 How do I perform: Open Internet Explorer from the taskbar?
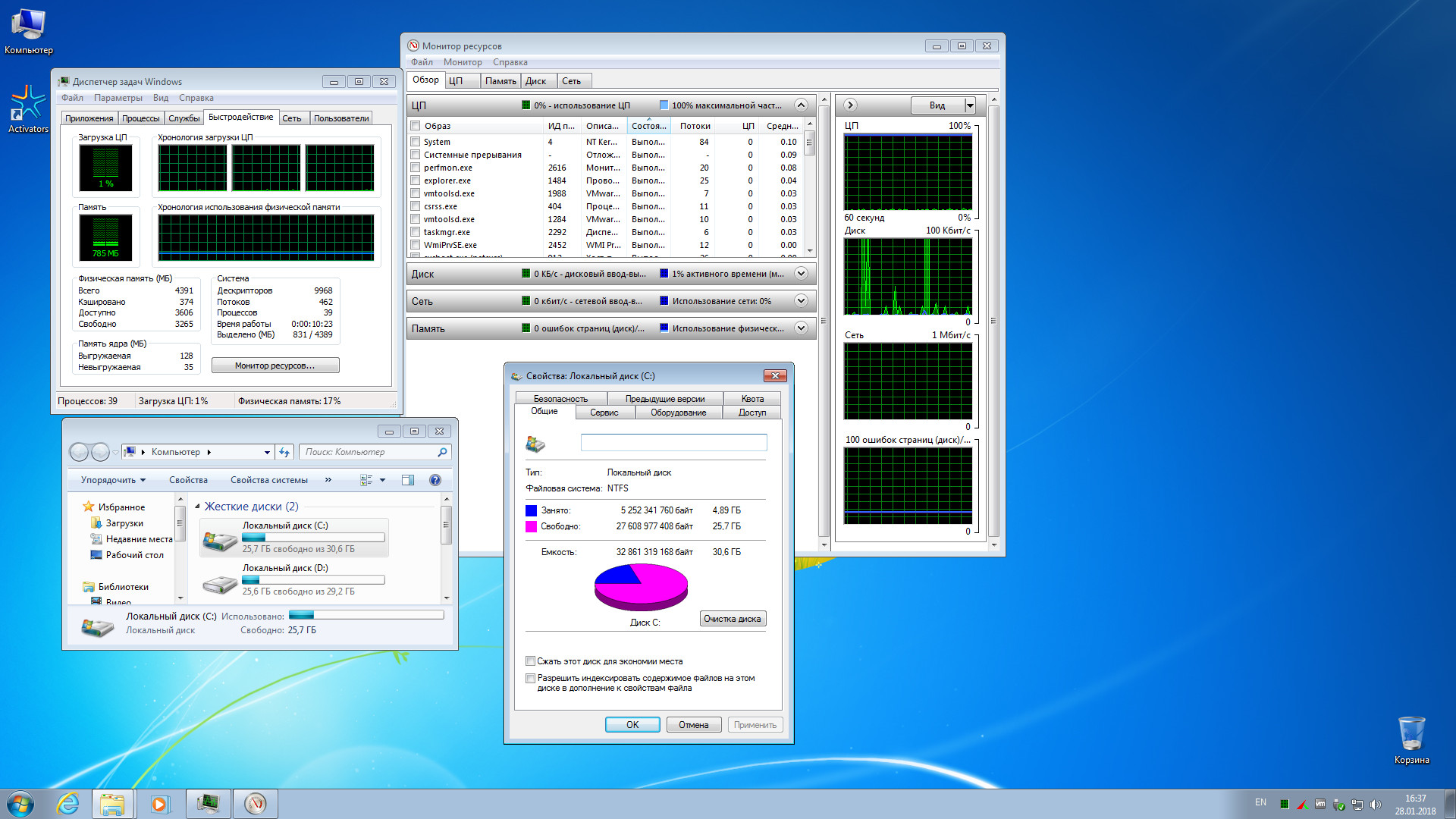pos(68,804)
